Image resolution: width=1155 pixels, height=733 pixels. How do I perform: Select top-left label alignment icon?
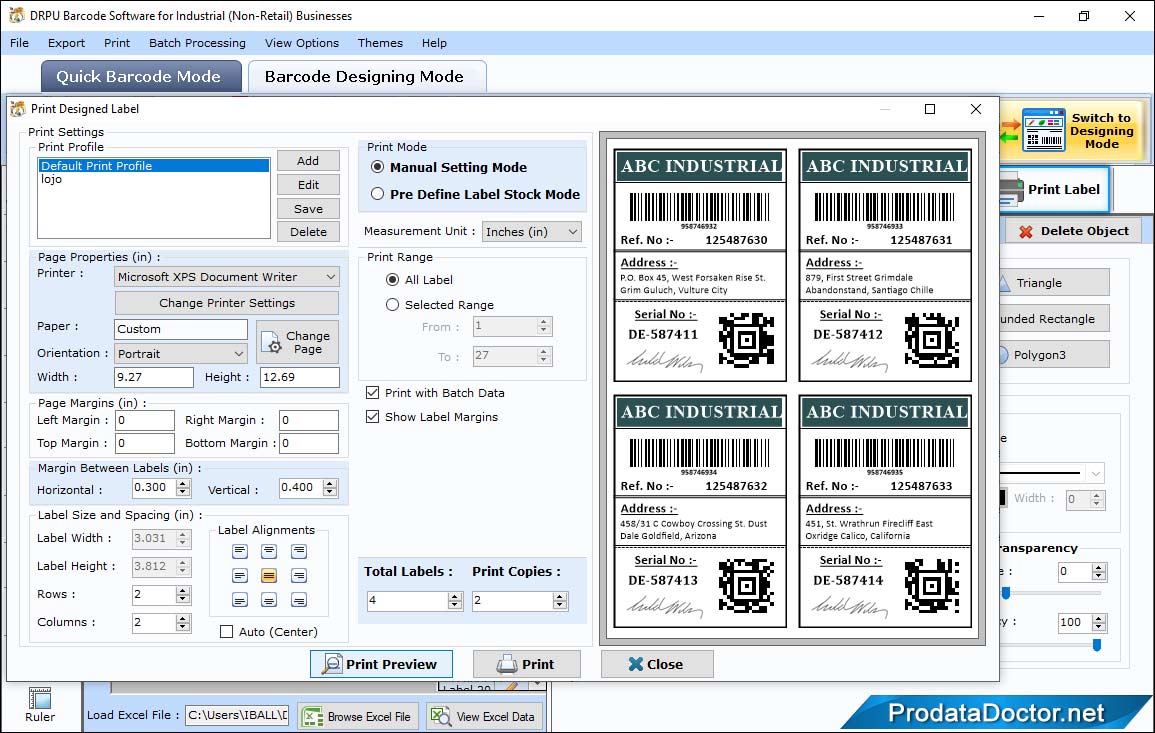tap(240, 551)
